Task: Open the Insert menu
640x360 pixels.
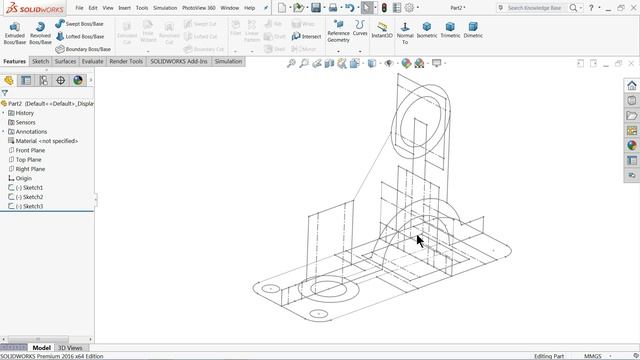Action: pyautogui.click(x=124, y=8)
